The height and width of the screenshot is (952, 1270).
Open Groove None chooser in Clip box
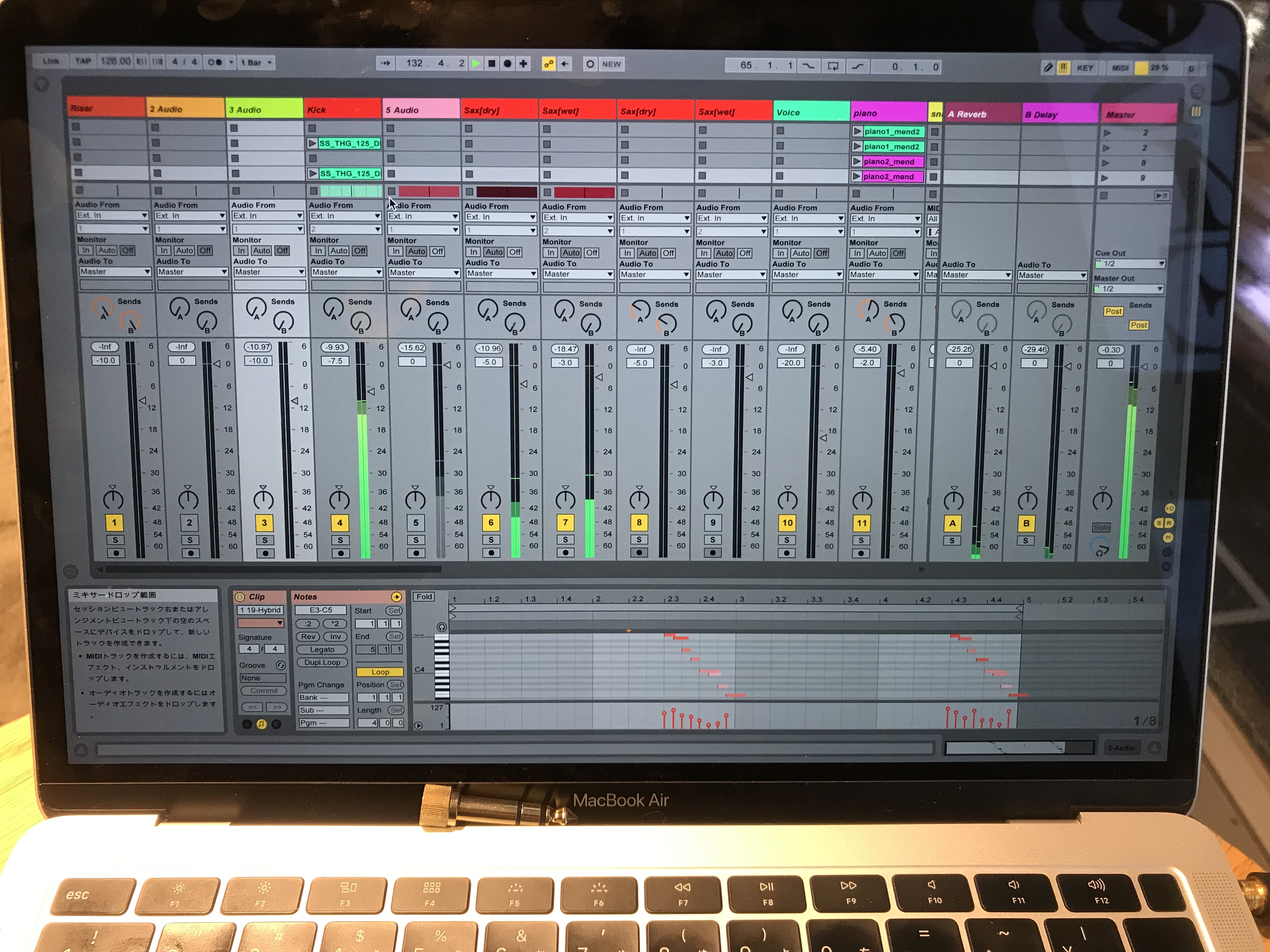pos(262,678)
